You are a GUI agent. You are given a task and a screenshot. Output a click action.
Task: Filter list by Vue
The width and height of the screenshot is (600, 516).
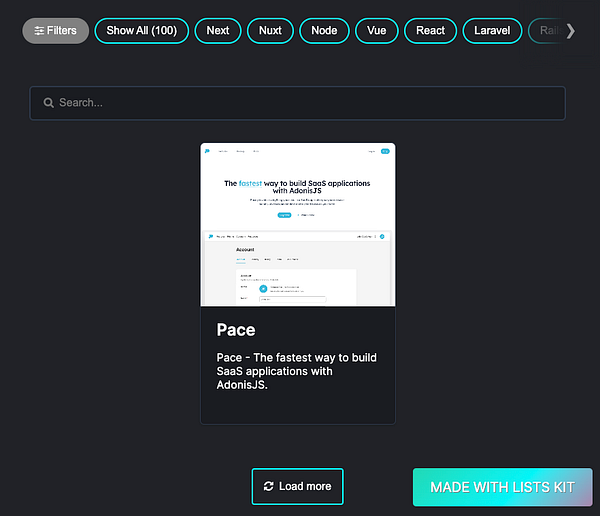coord(377,31)
